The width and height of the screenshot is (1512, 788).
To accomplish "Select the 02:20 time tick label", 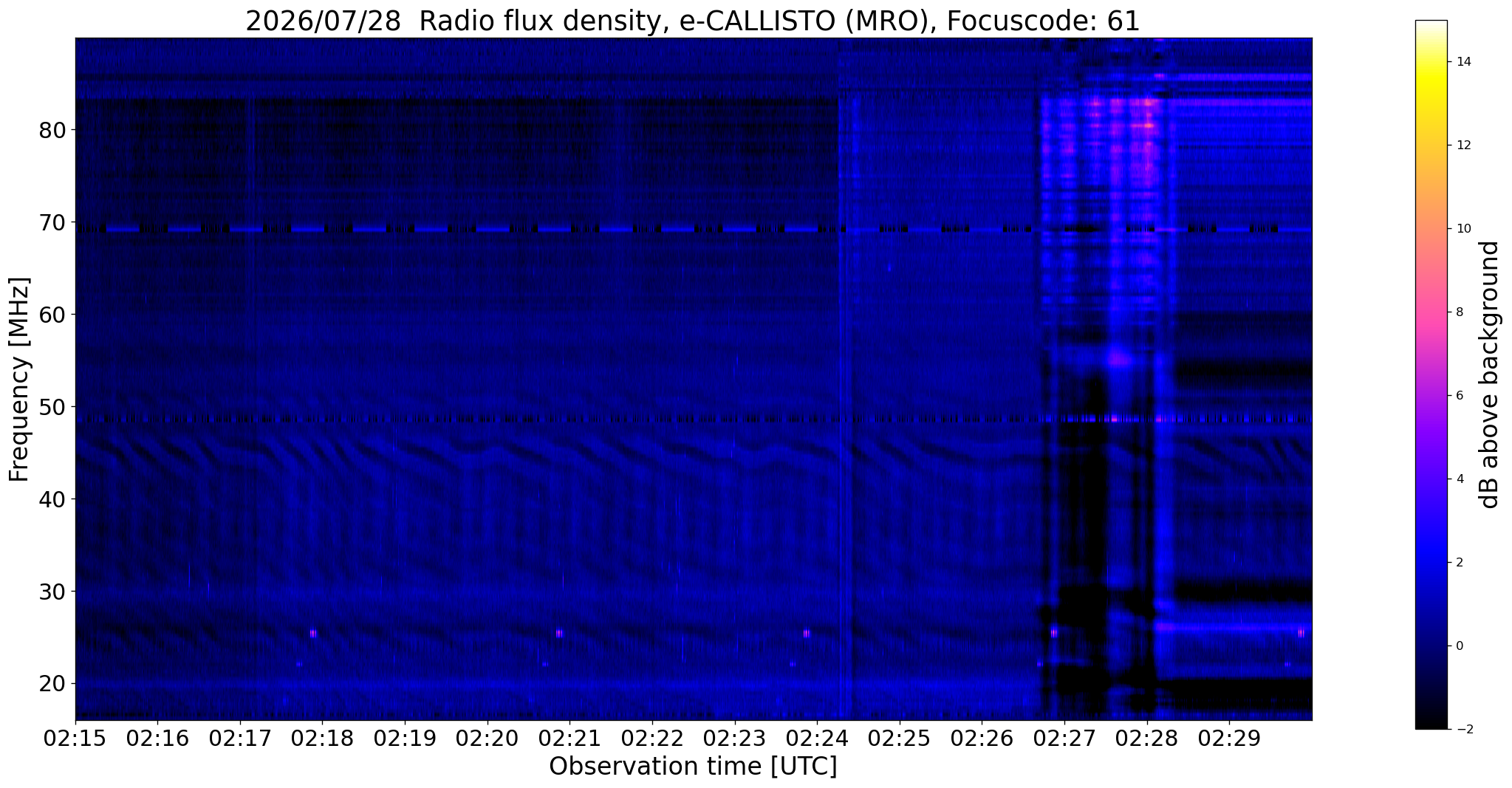I will (488, 738).
